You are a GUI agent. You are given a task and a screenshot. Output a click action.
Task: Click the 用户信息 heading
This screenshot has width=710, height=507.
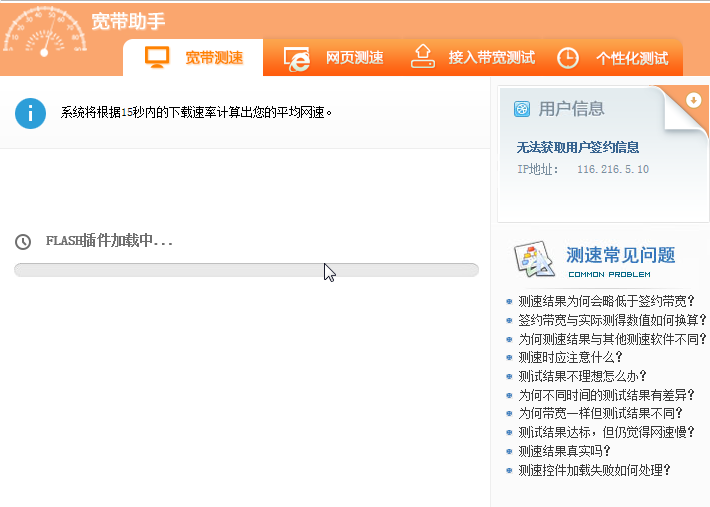pyautogui.click(x=571, y=109)
